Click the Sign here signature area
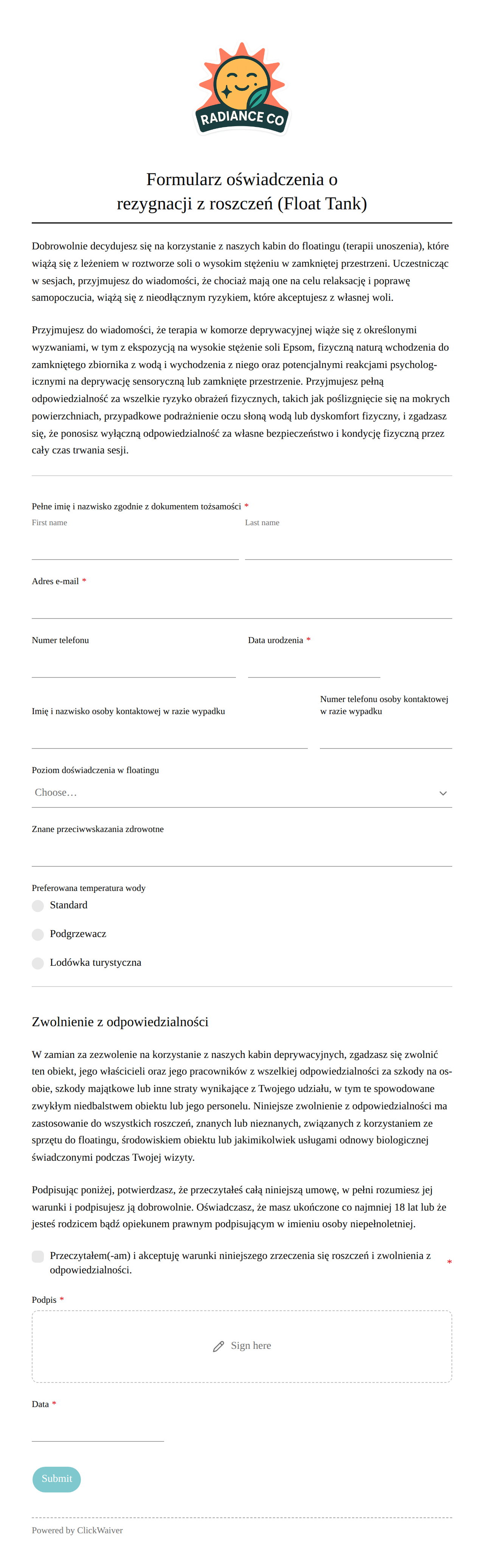This screenshot has height=1568, width=484. point(242,1346)
